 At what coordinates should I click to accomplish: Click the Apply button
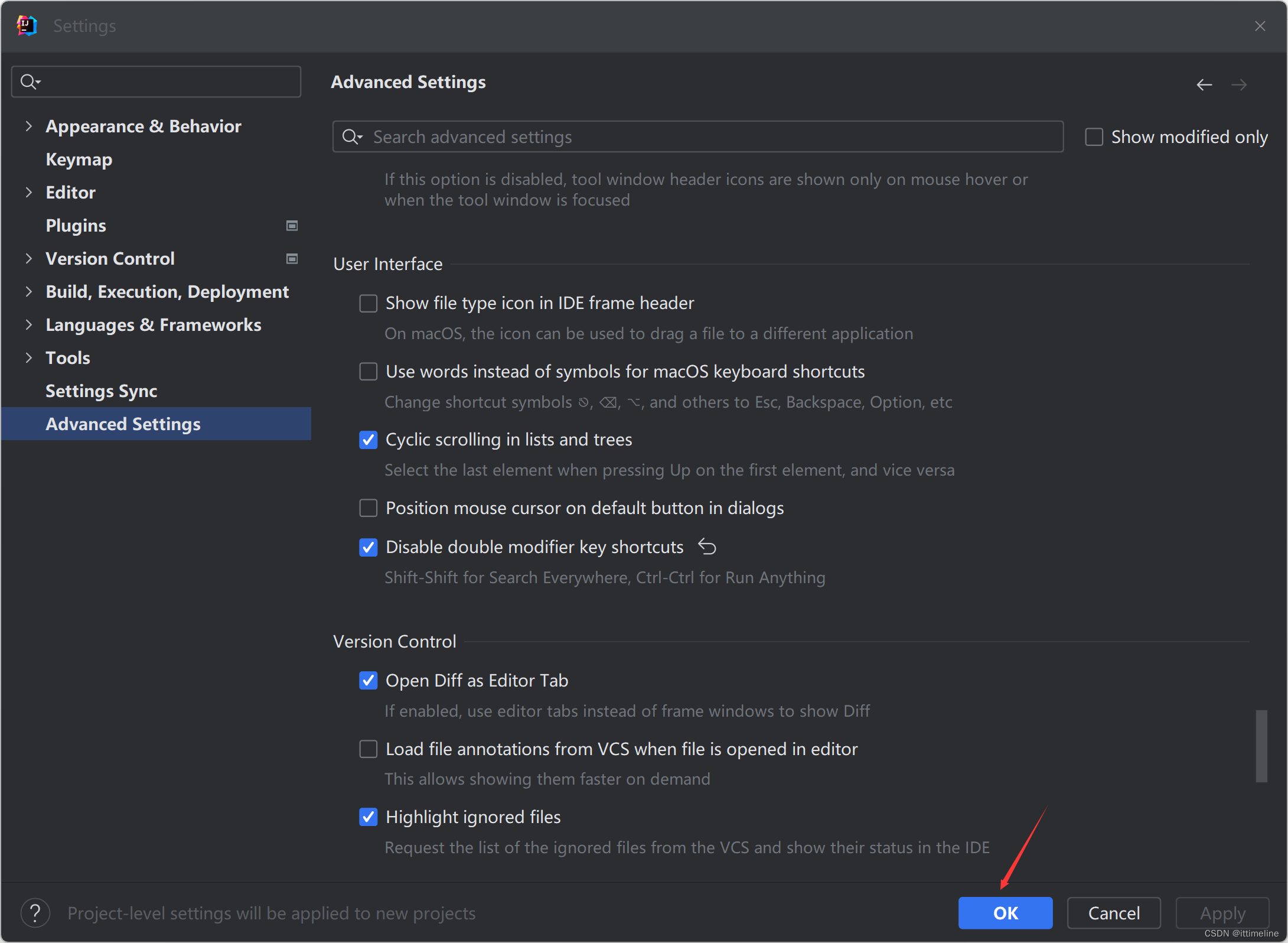(x=1222, y=913)
